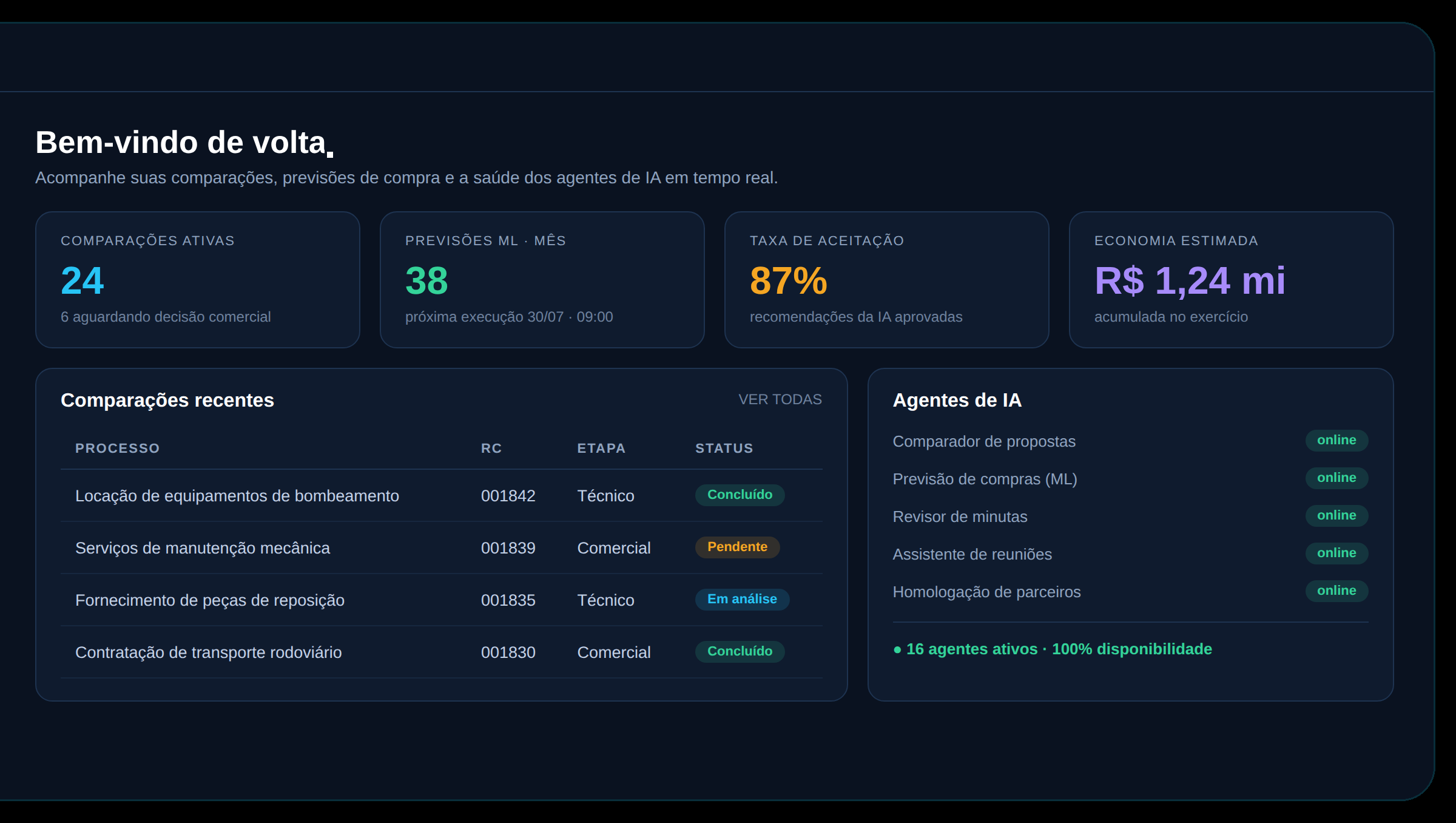
Task: Click the Em análise status badge
Action: tap(743, 599)
